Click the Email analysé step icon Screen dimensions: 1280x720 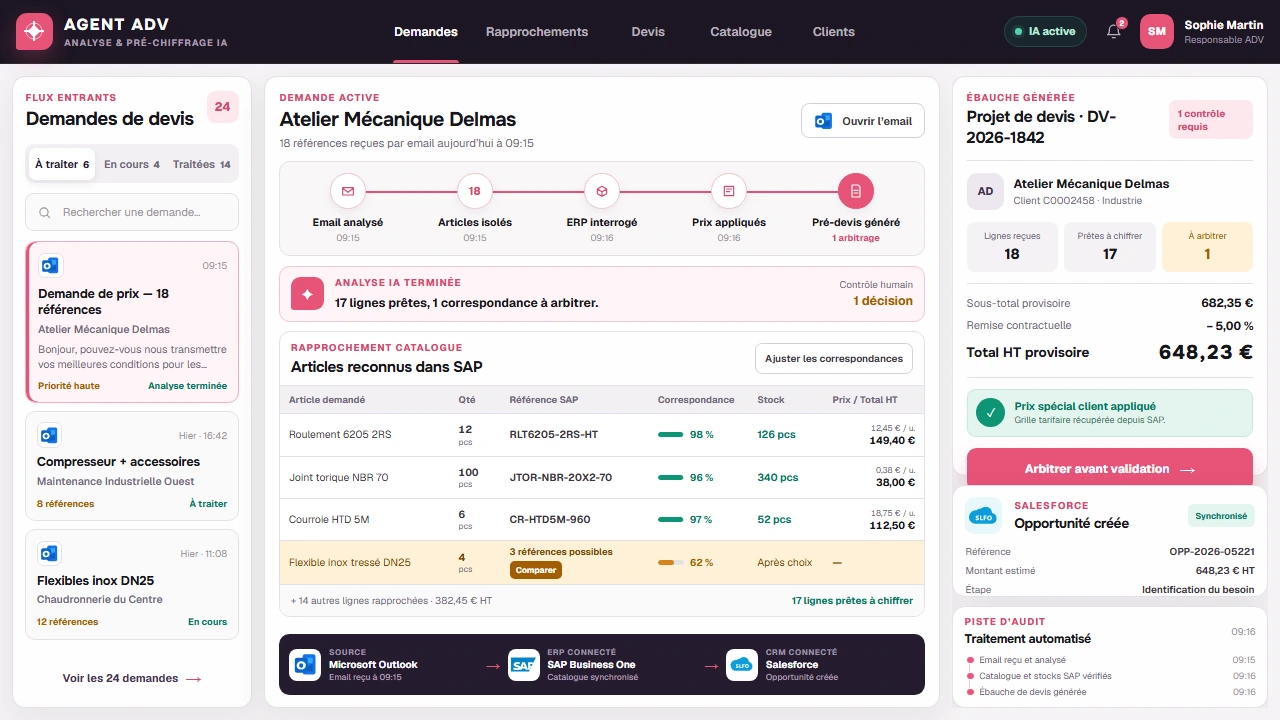348,190
